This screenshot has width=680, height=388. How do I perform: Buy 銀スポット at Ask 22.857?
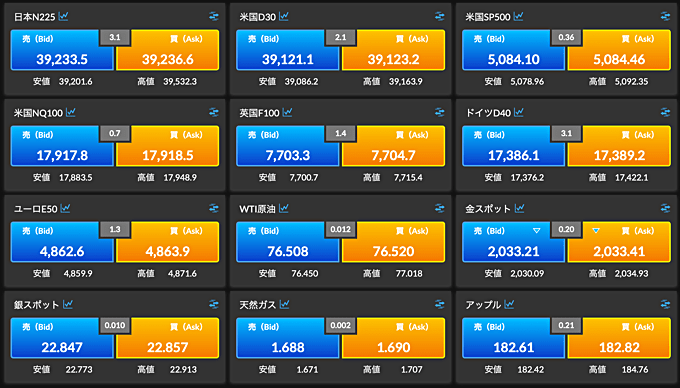point(168,338)
